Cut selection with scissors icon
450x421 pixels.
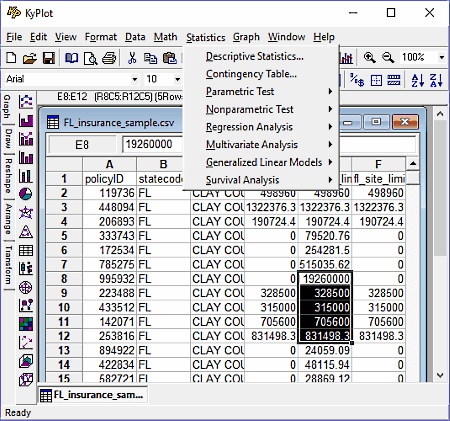[x=132, y=58]
